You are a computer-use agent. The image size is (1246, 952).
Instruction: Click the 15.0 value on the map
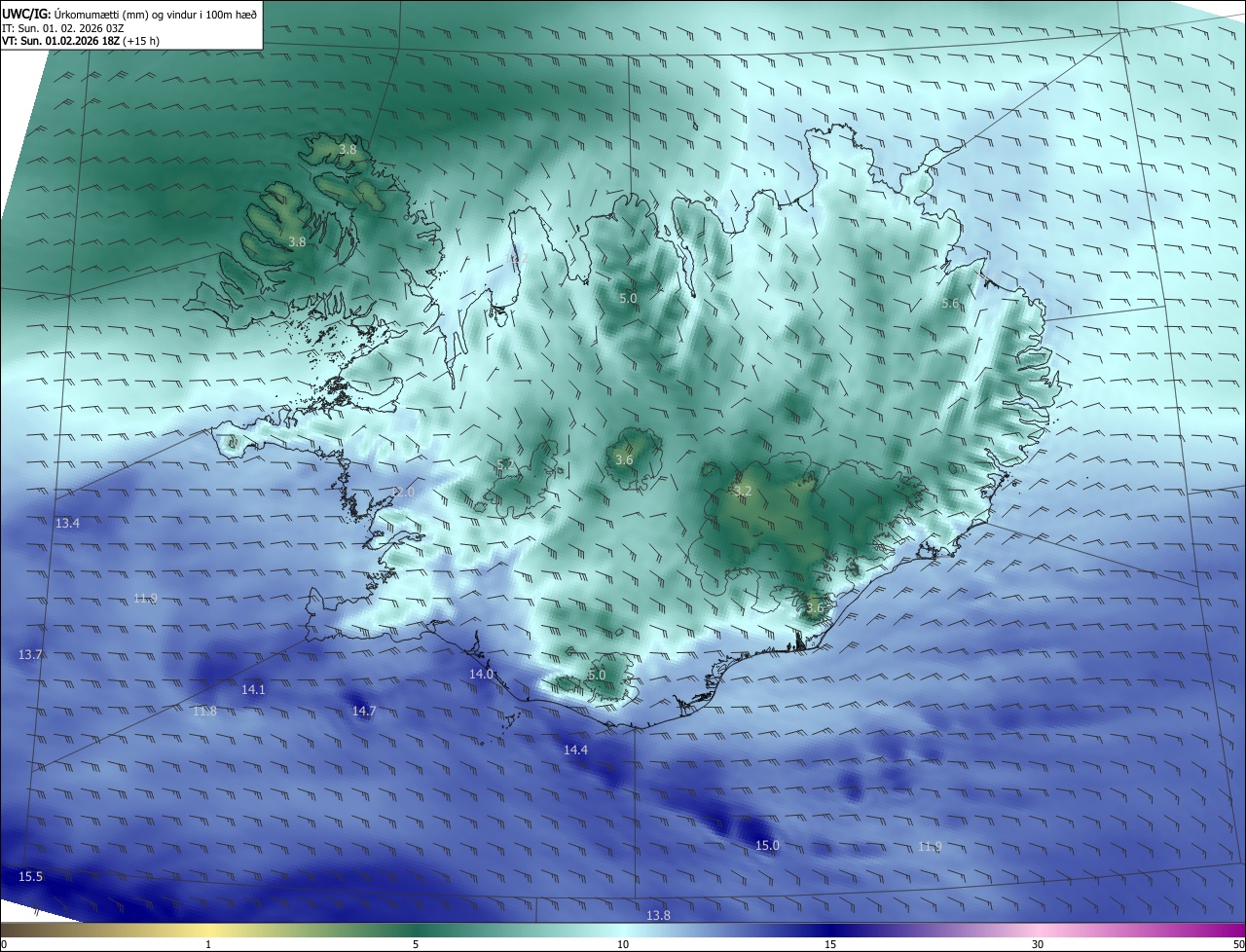coord(767,846)
